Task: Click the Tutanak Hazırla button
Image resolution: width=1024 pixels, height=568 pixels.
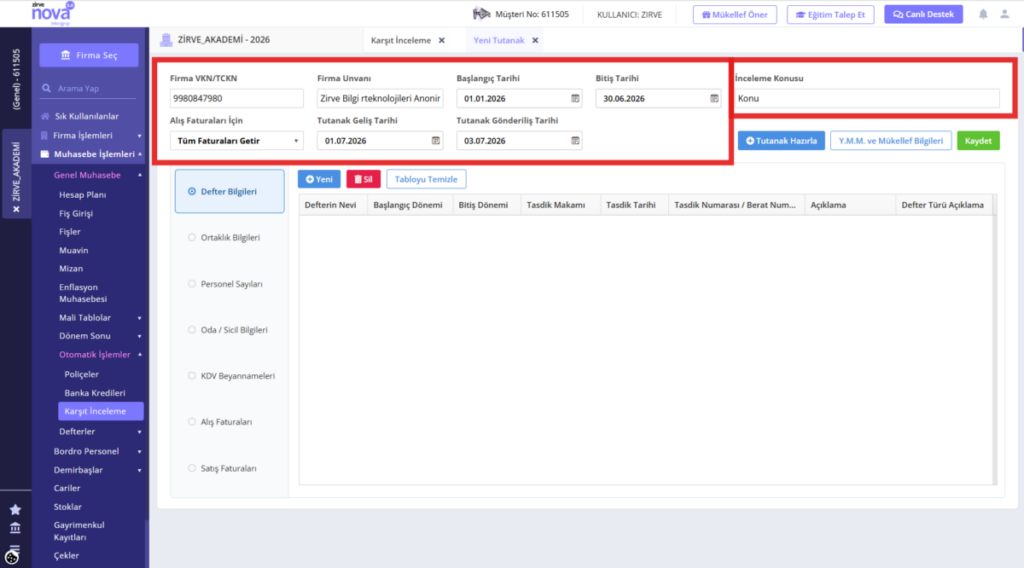Action: click(x=781, y=140)
